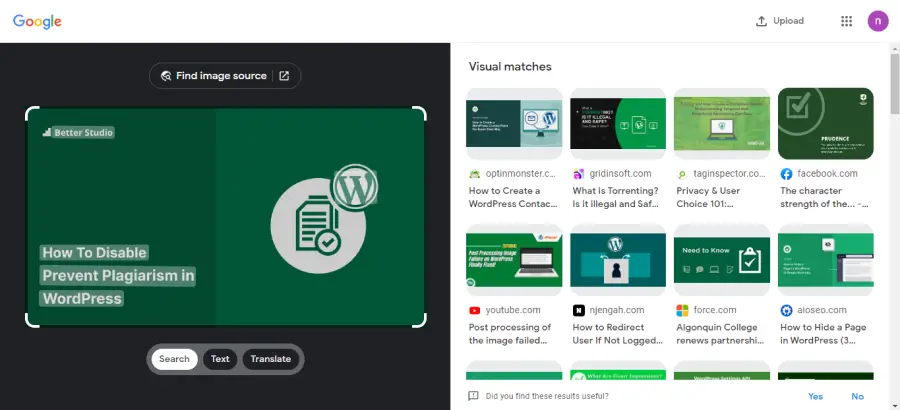Viewport: 900px width, 410px height.
Task: Click the bottom-left crop corner handle
Action: (x=32, y=320)
